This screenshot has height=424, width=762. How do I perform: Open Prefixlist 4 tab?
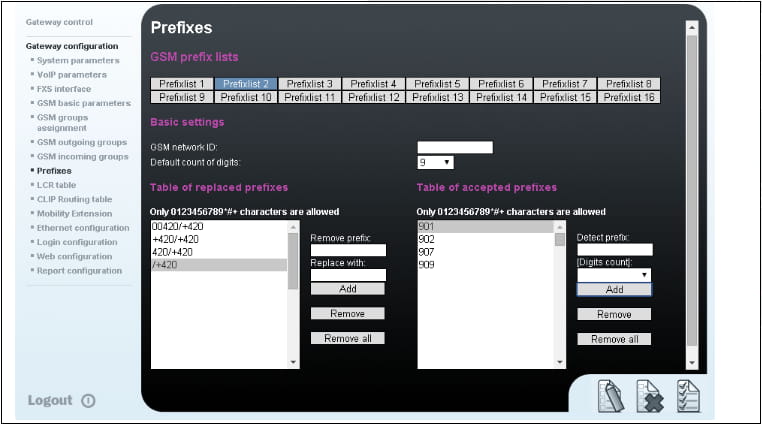tap(373, 84)
